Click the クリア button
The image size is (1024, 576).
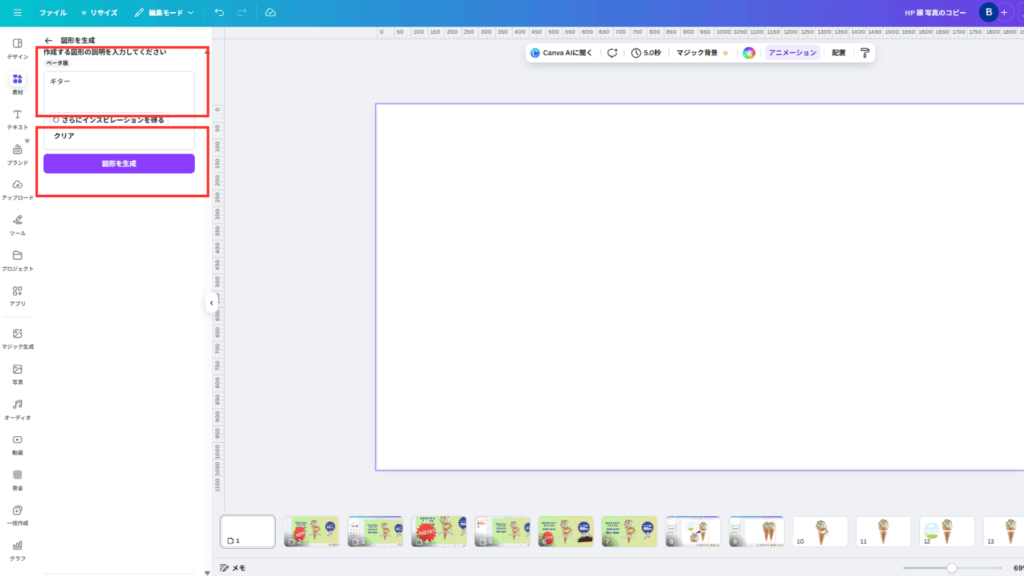point(65,136)
